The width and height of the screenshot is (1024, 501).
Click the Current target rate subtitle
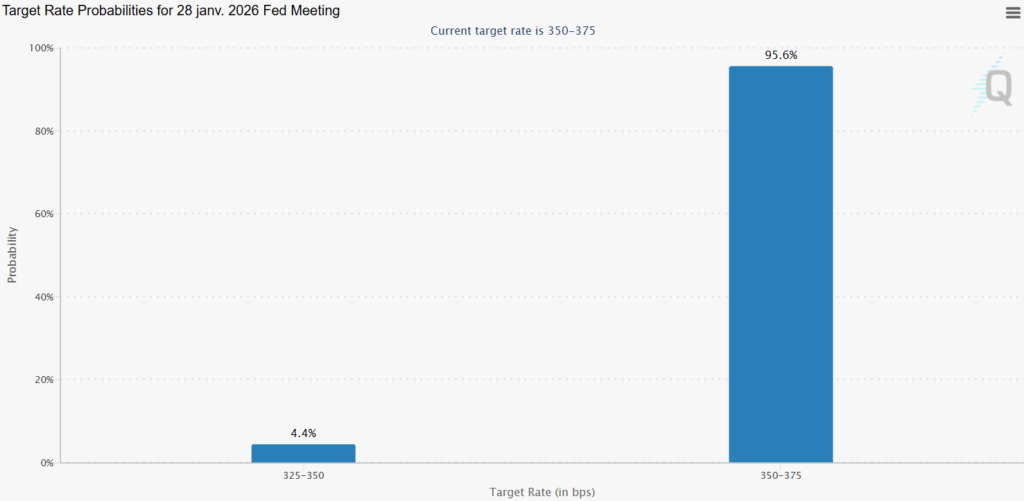[513, 30]
